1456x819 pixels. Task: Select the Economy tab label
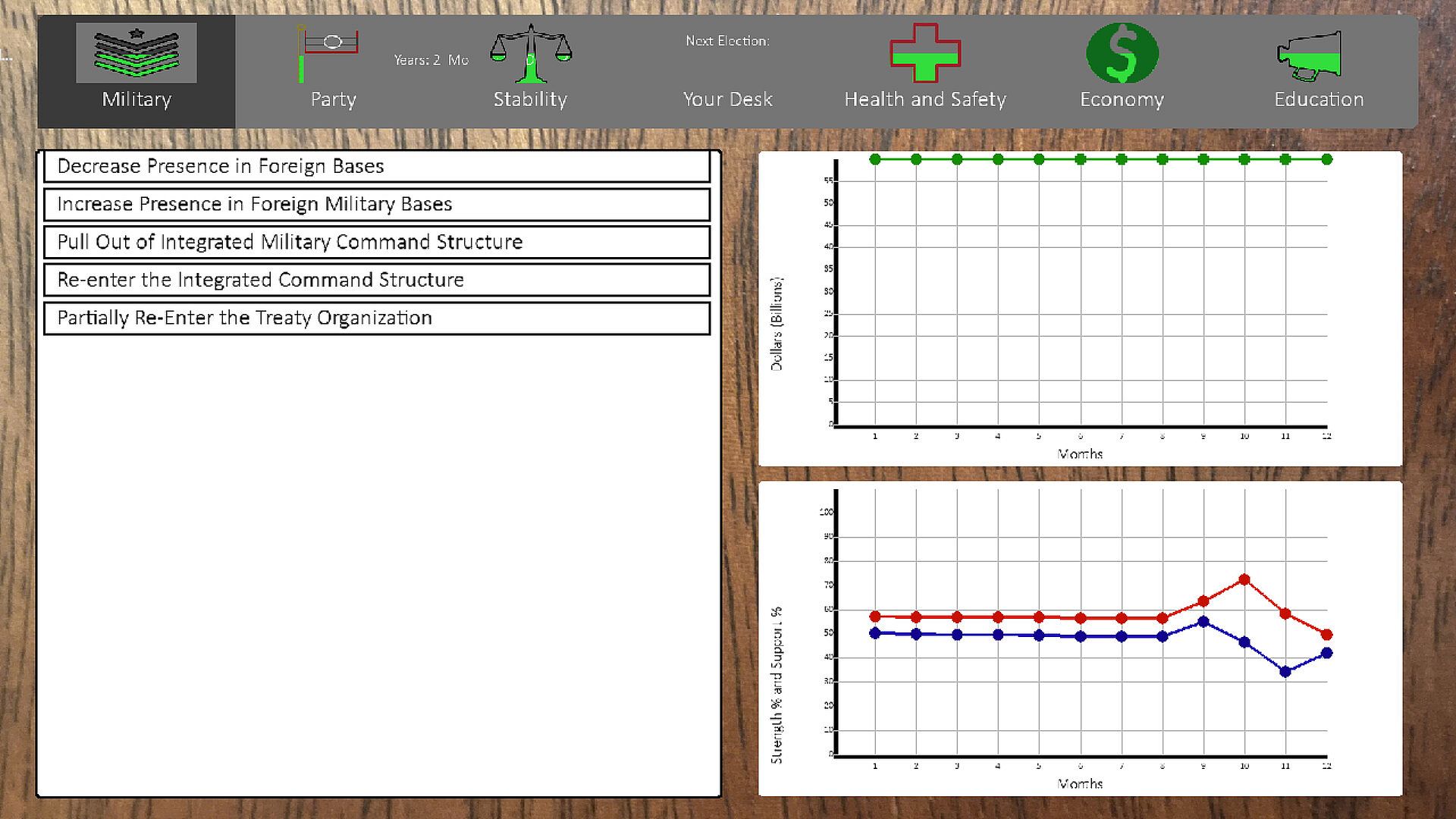pyautogui.click(x=1122, y=99)
